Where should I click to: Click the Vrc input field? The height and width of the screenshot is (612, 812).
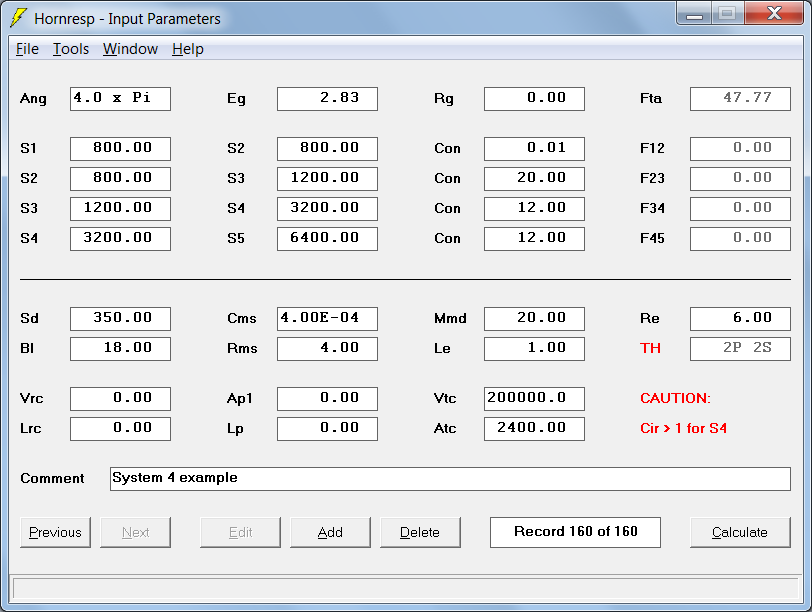pos(120,399)
